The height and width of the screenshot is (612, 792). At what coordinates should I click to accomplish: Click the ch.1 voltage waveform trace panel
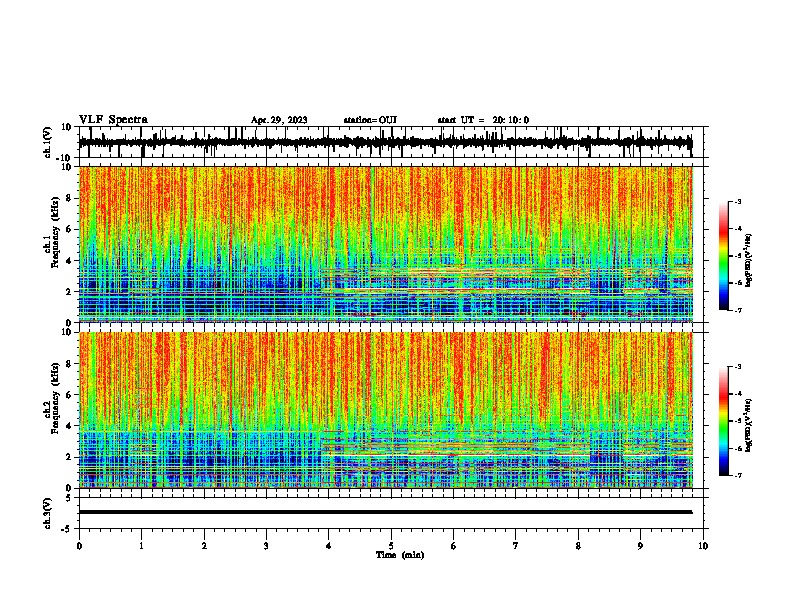[x=391, y=142]
